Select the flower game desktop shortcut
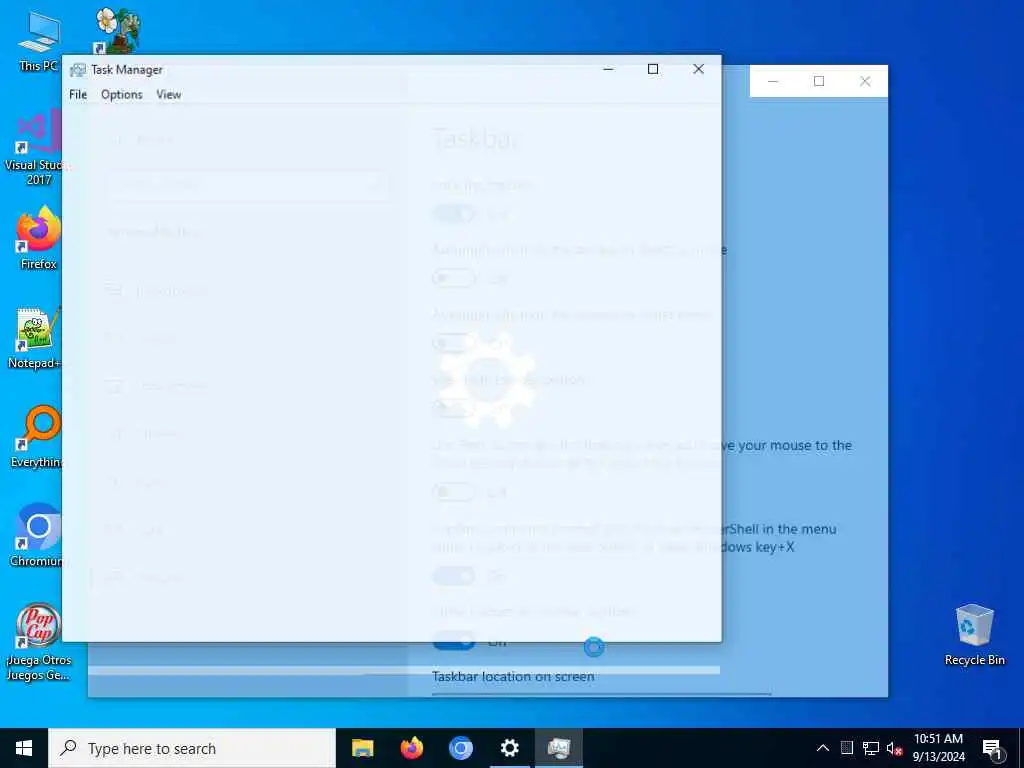The width and height of the screenshot is (1024, 768). click(x=118, y=31)
